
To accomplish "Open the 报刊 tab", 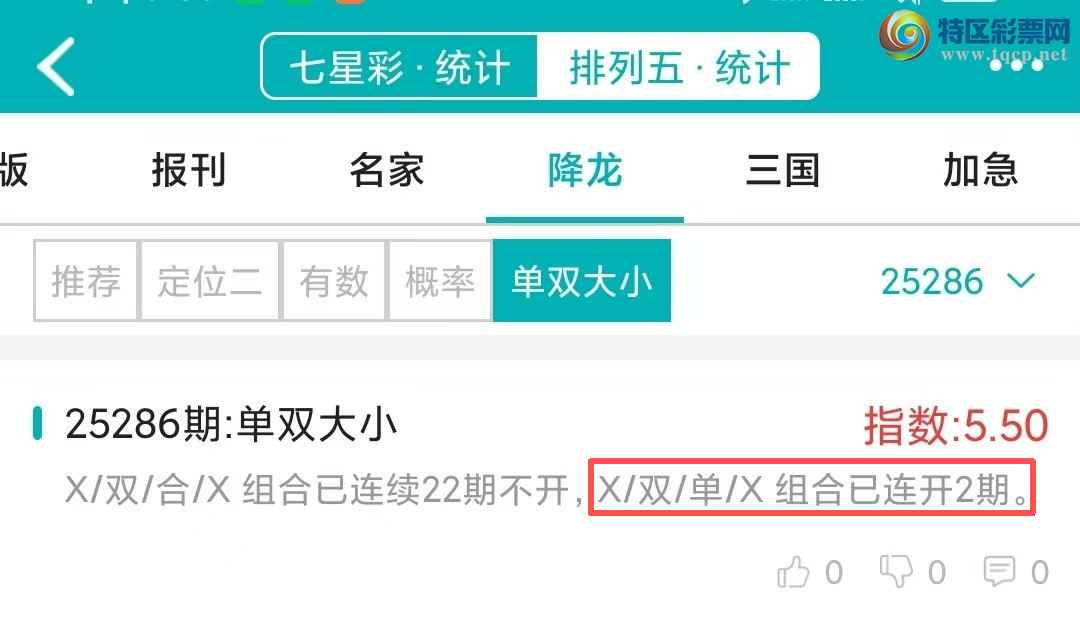I will (x=189, y=170).
